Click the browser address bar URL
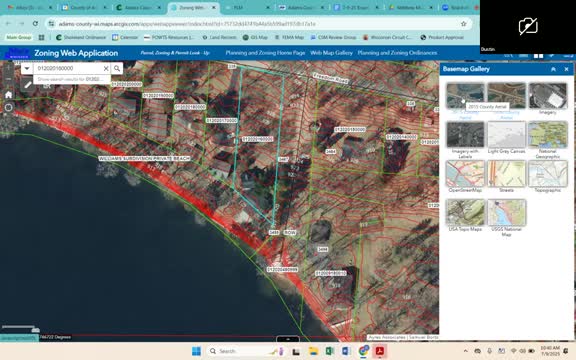Image resolution: width=576 pixels, height=360 pixels. click(187, 24)
